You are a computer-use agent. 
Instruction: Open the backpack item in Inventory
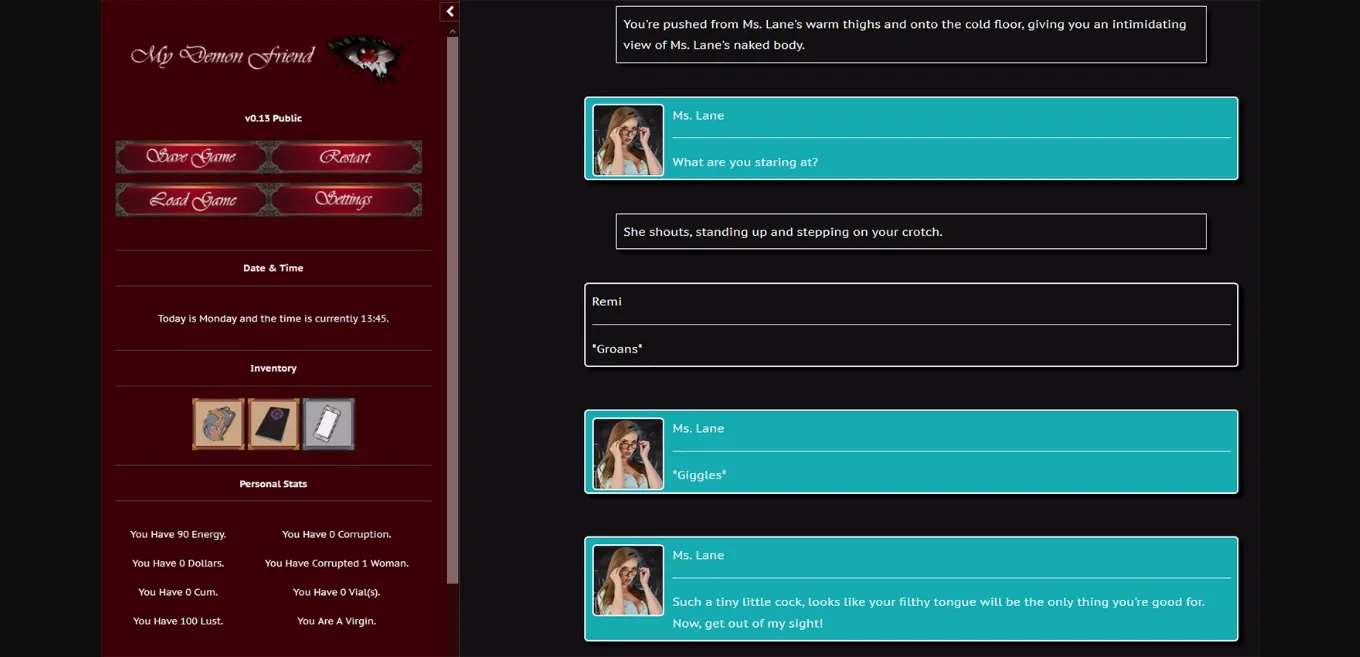tap(218, 423)
